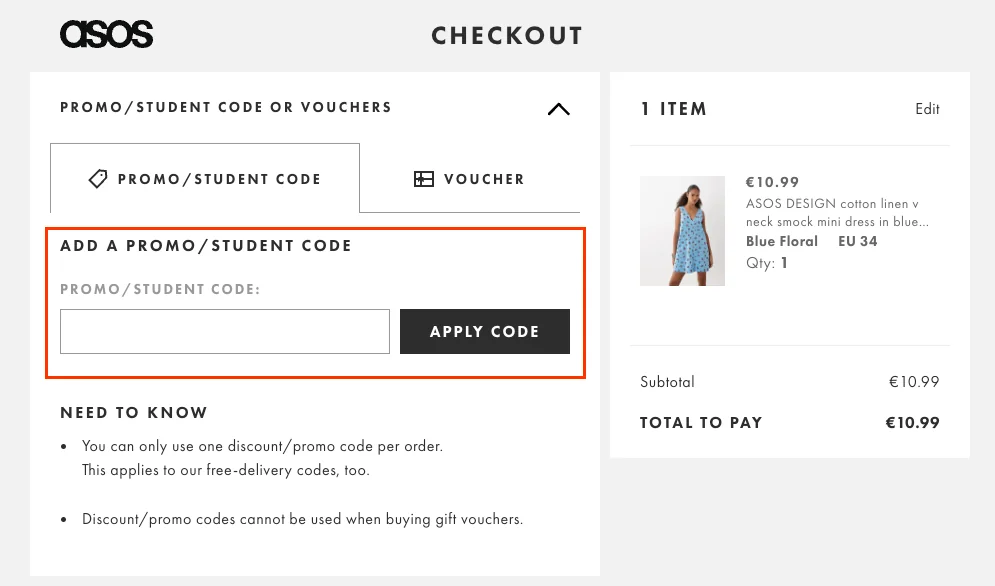Edit the items in the bag
The width and height of the screenshot is (995, 586).
(927, 109)
